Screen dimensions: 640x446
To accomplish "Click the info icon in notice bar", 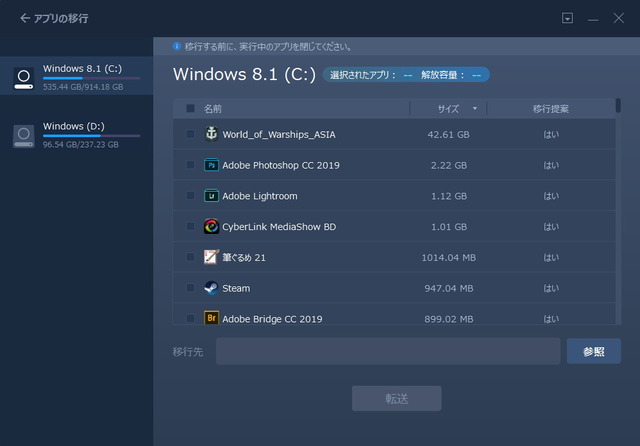I will [177, 46].
